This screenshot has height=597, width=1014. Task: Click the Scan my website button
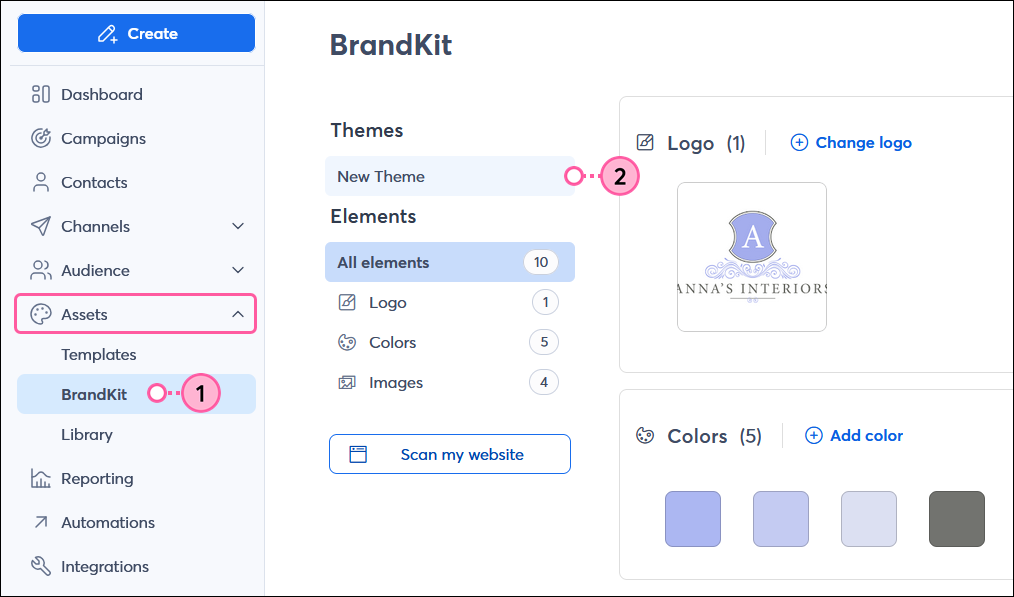[x=449, y=454]
